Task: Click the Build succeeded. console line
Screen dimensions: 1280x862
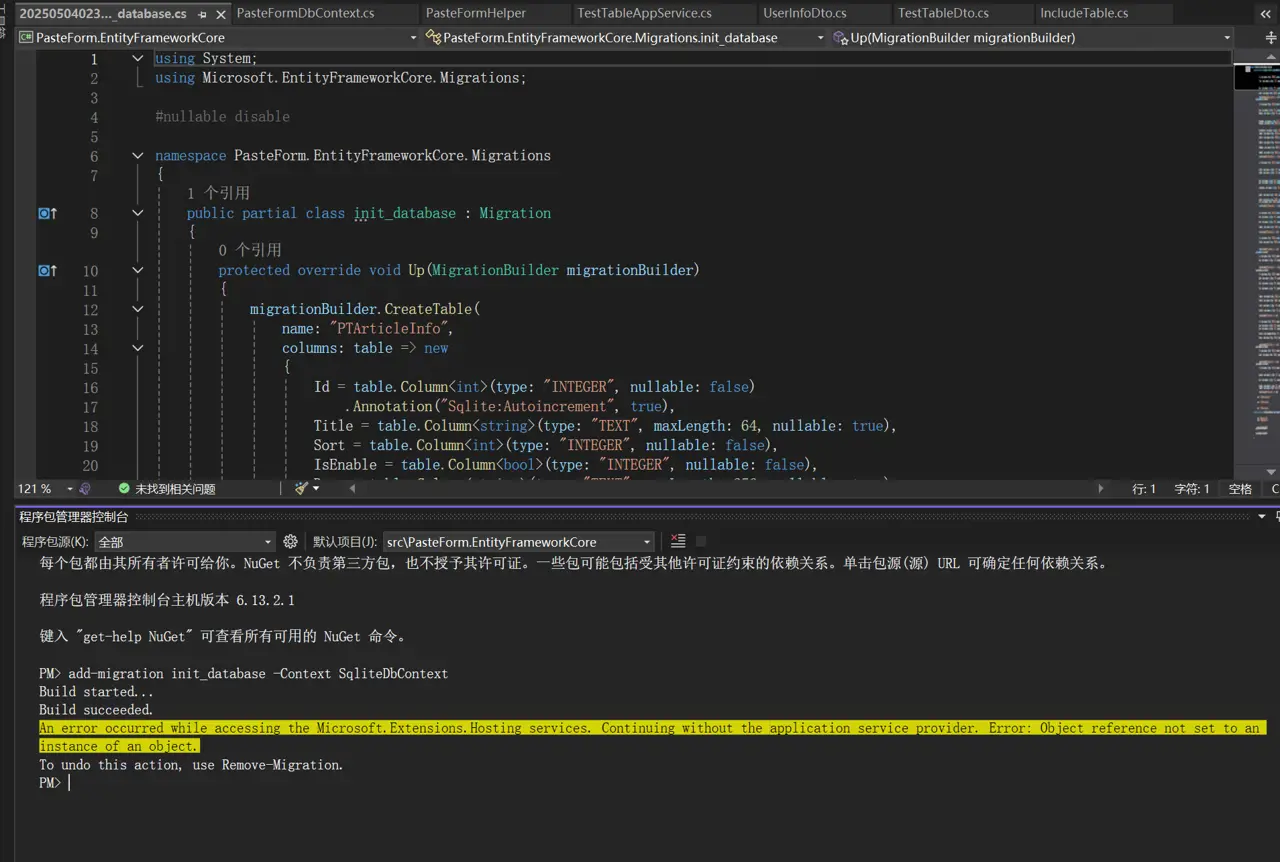Action: click(x=96, y=710)
